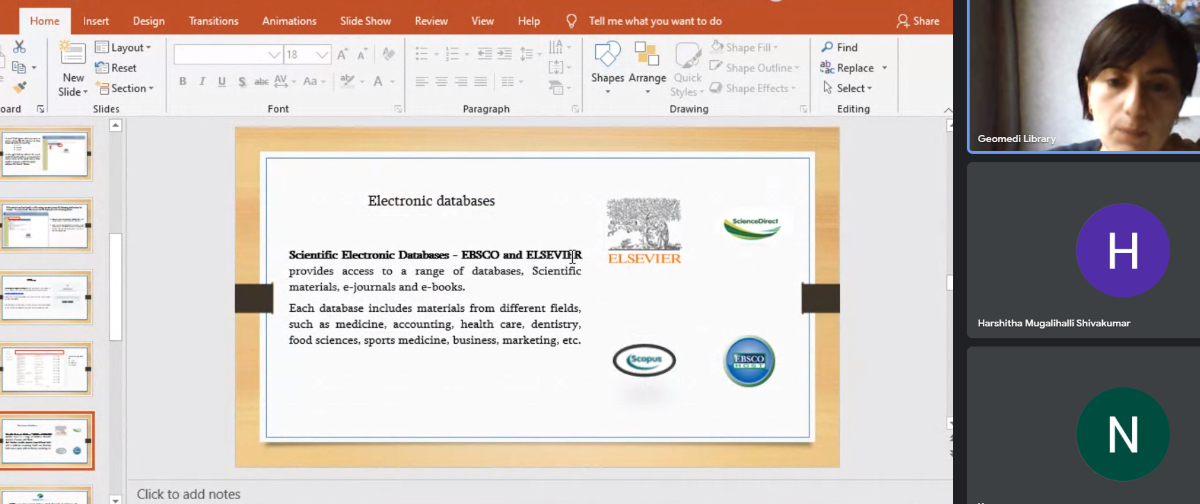Click the New Slide icon
This screenshot has width=1200, height=504.
click(72, 54)
